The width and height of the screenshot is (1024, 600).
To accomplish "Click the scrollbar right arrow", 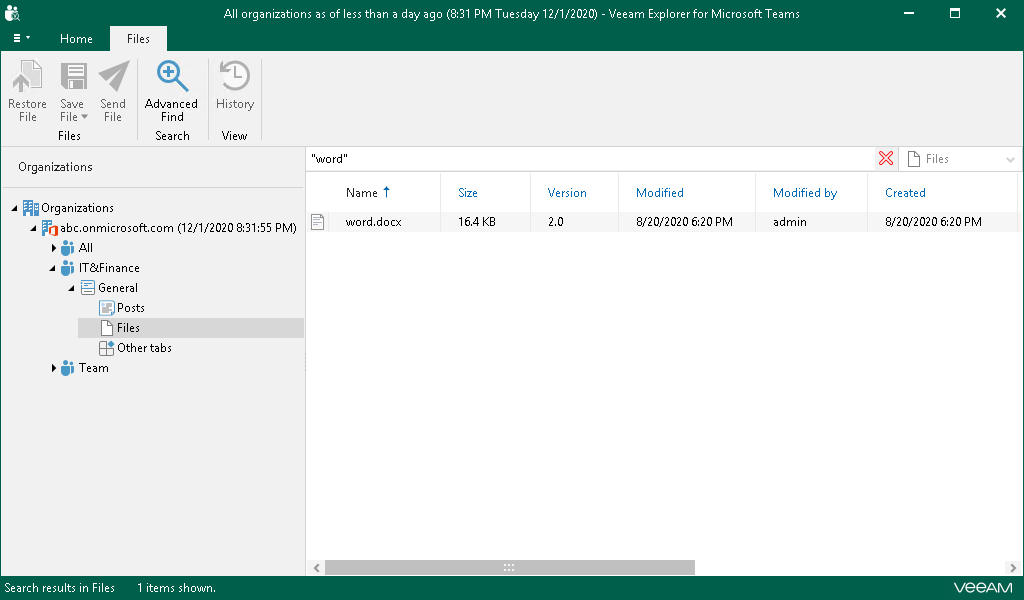I will coord(1013,568).
